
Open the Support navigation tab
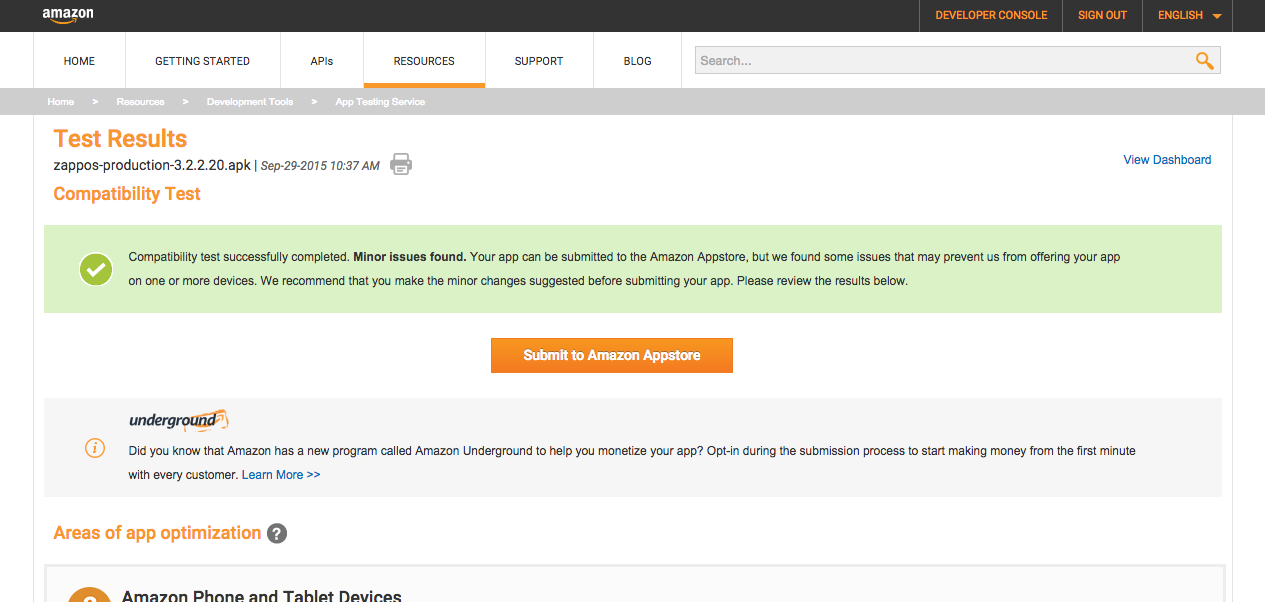pos(539,61)
